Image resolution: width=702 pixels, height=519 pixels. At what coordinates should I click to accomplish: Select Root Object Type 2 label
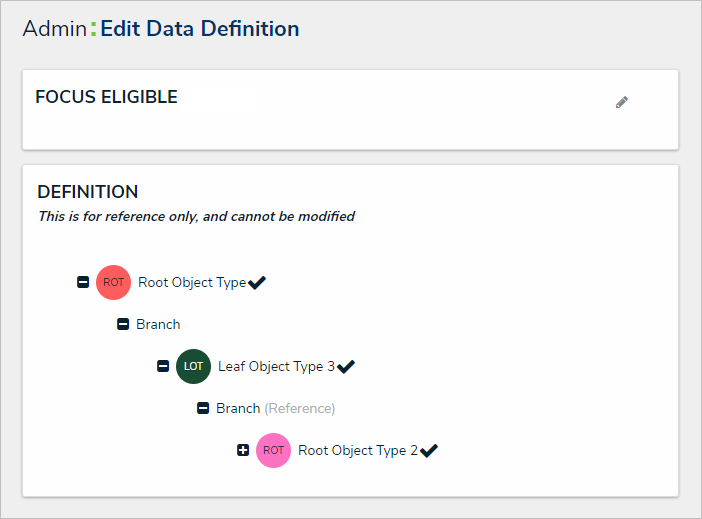tap(358, 450)
